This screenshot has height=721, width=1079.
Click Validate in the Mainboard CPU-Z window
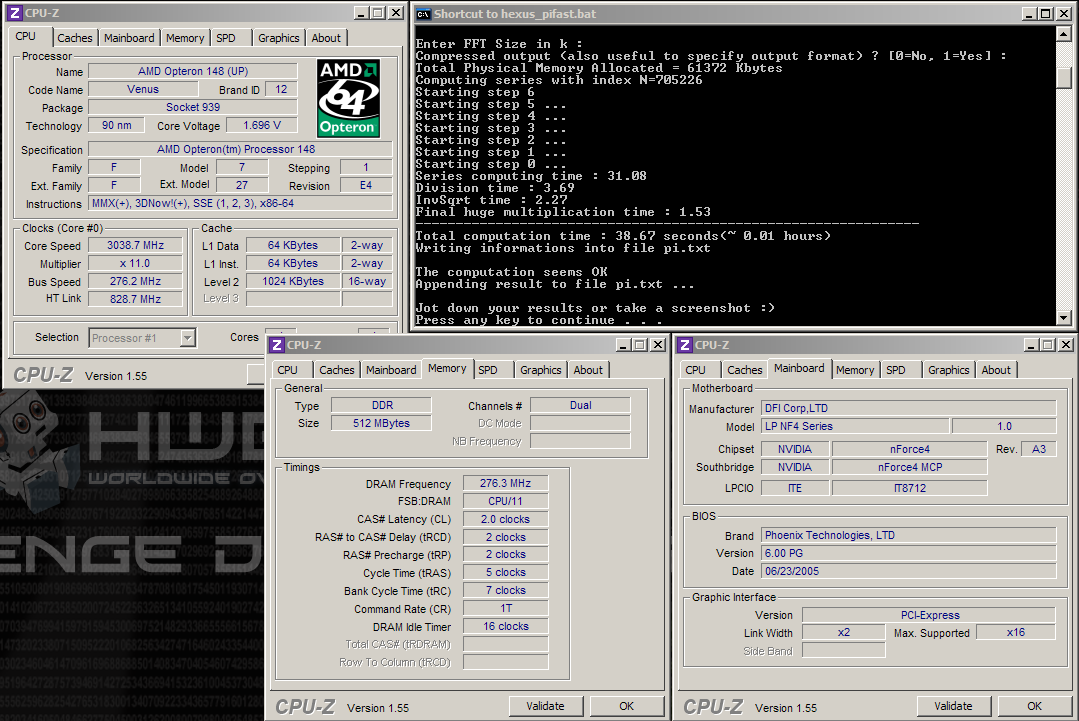coord(954,706)
